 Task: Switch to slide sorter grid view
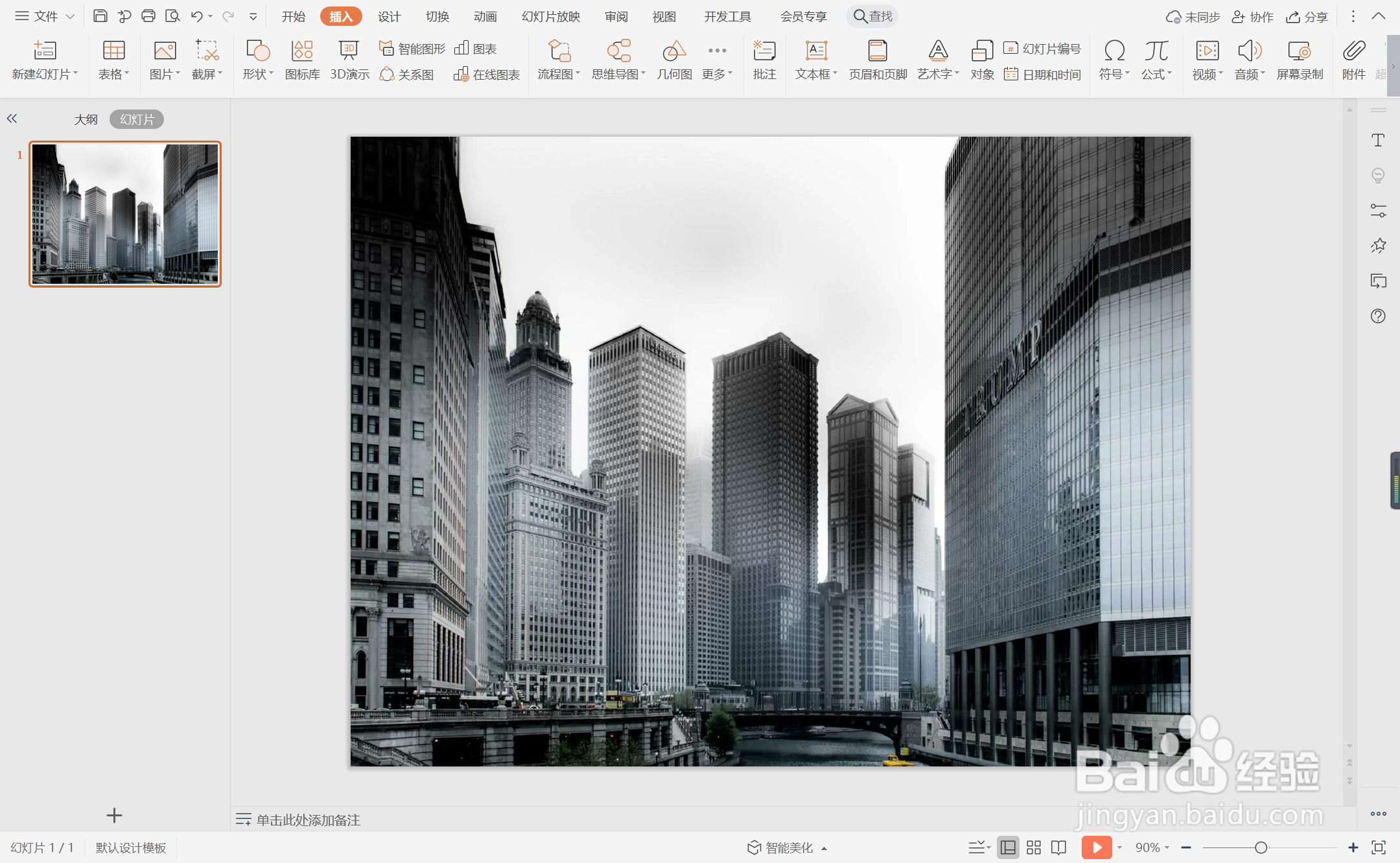click(x=1034, y=847)
